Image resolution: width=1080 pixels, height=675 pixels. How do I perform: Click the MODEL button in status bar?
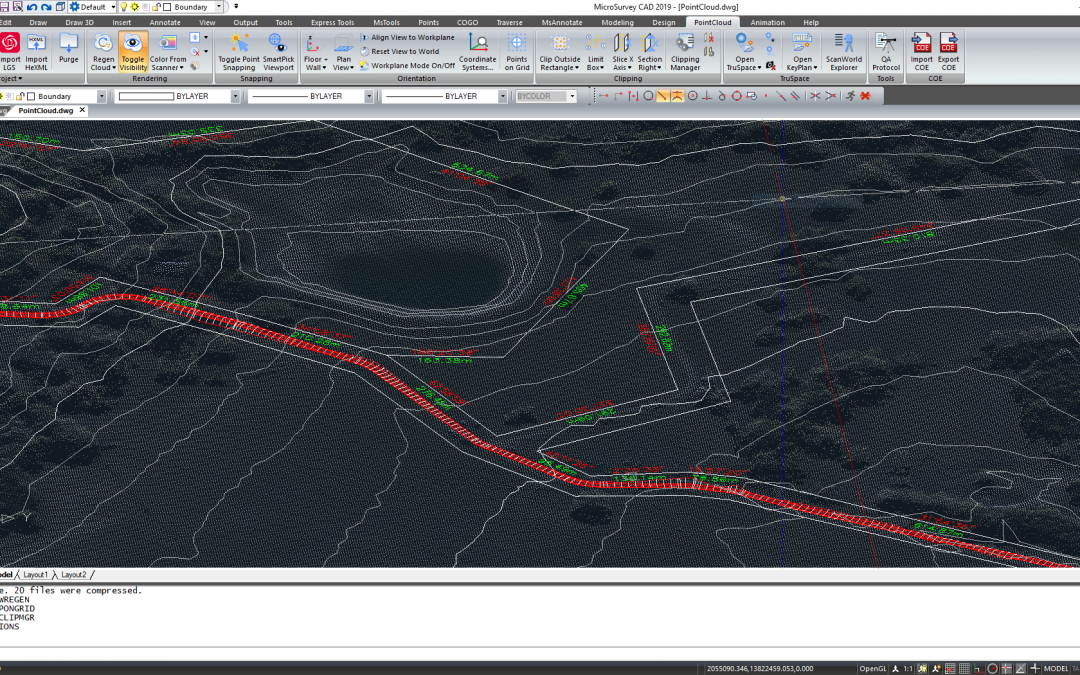pos(1055,668)
